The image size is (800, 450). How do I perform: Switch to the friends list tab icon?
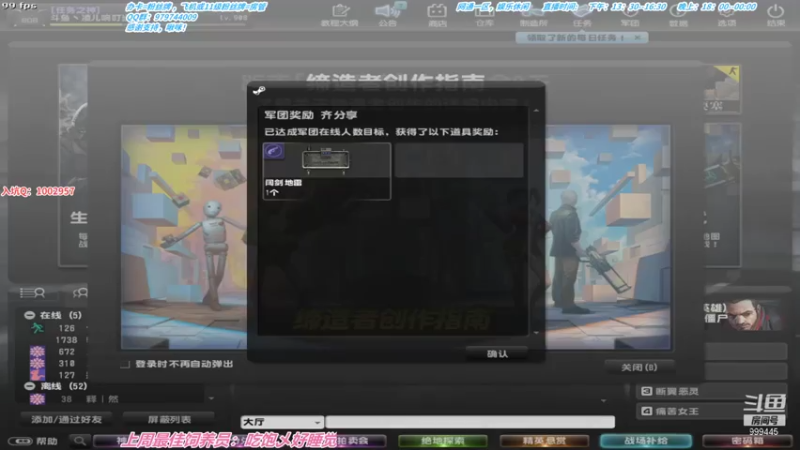32,293
